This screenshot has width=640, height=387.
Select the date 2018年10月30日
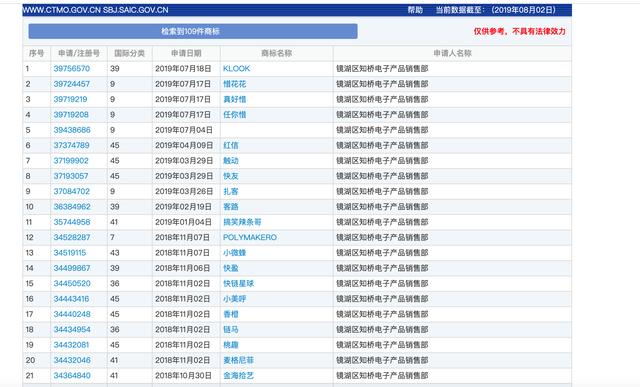tap(183, 376)
